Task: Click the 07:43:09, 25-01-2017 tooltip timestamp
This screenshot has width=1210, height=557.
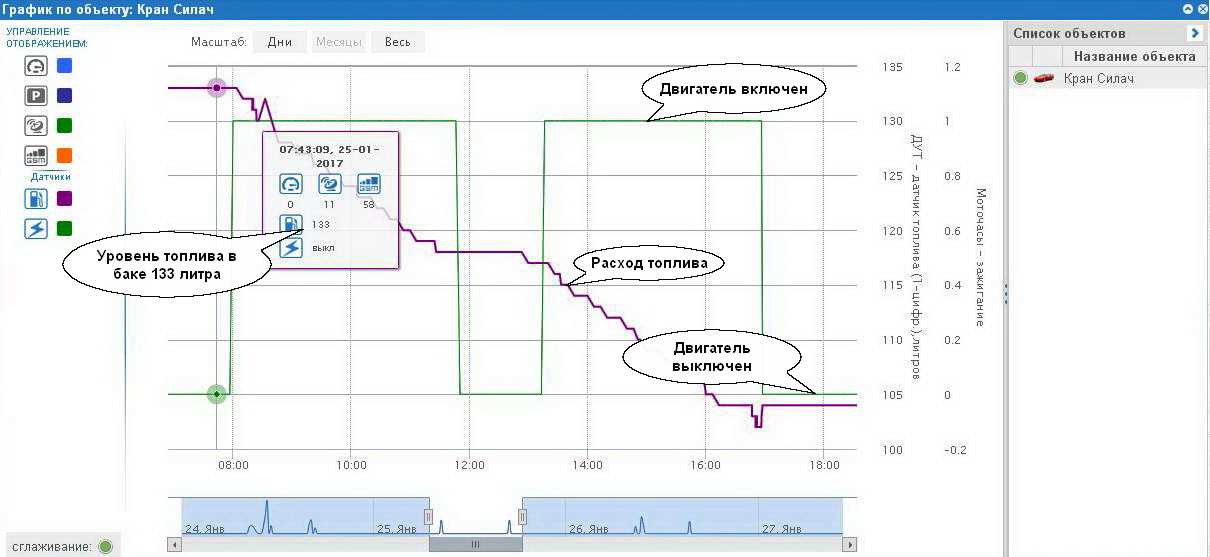Action: 331,155
